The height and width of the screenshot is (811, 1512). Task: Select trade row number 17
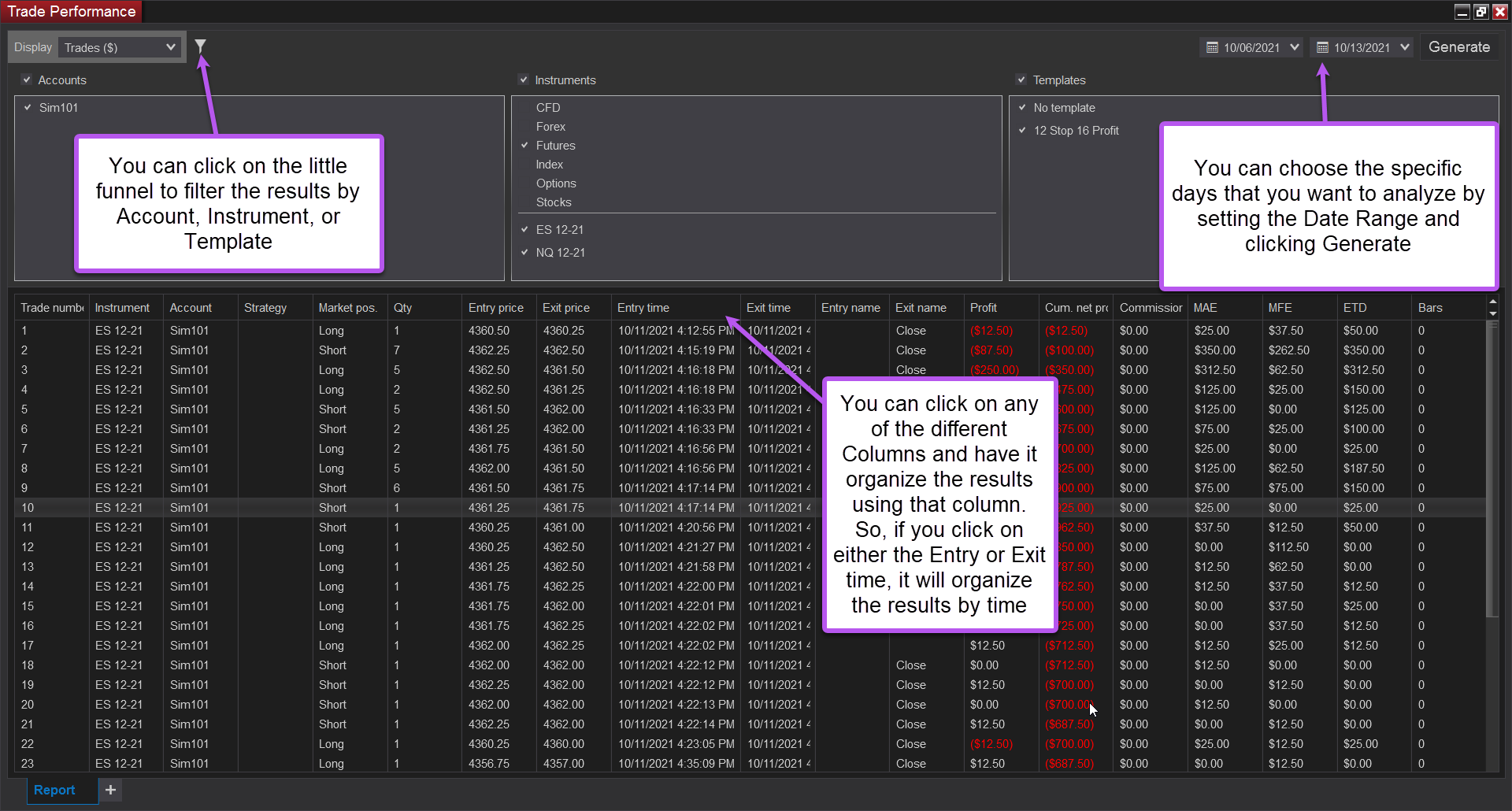point(750,646)
